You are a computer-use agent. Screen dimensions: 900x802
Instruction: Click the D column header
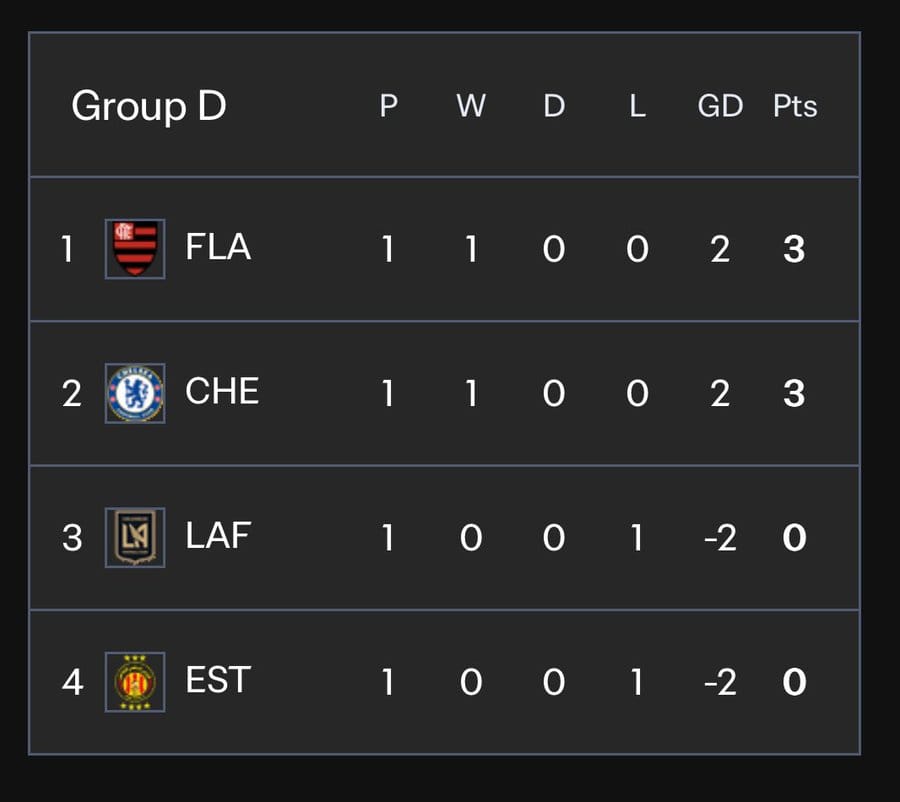tap(554, 106)
